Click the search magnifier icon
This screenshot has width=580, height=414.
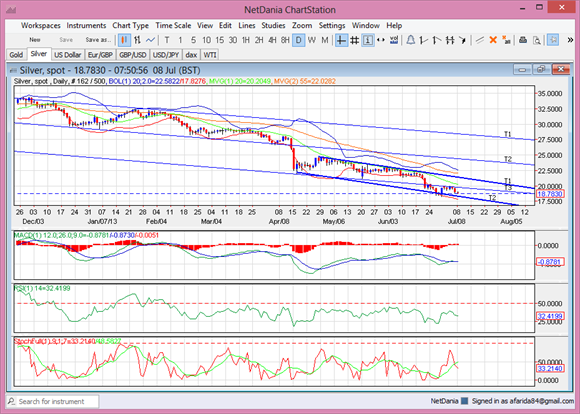(x=12, y=401)
